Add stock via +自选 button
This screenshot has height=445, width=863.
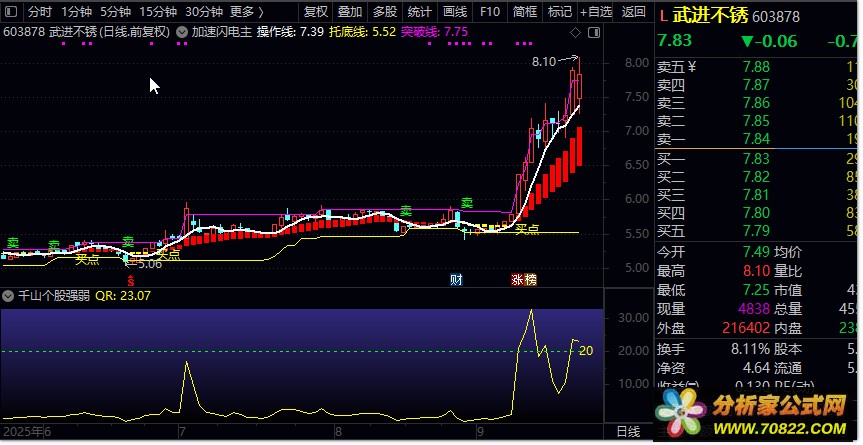596,12
